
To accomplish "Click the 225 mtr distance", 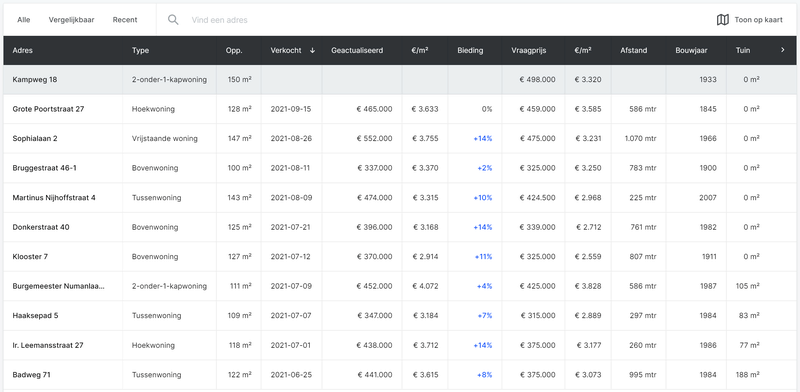I will point(643,198).
